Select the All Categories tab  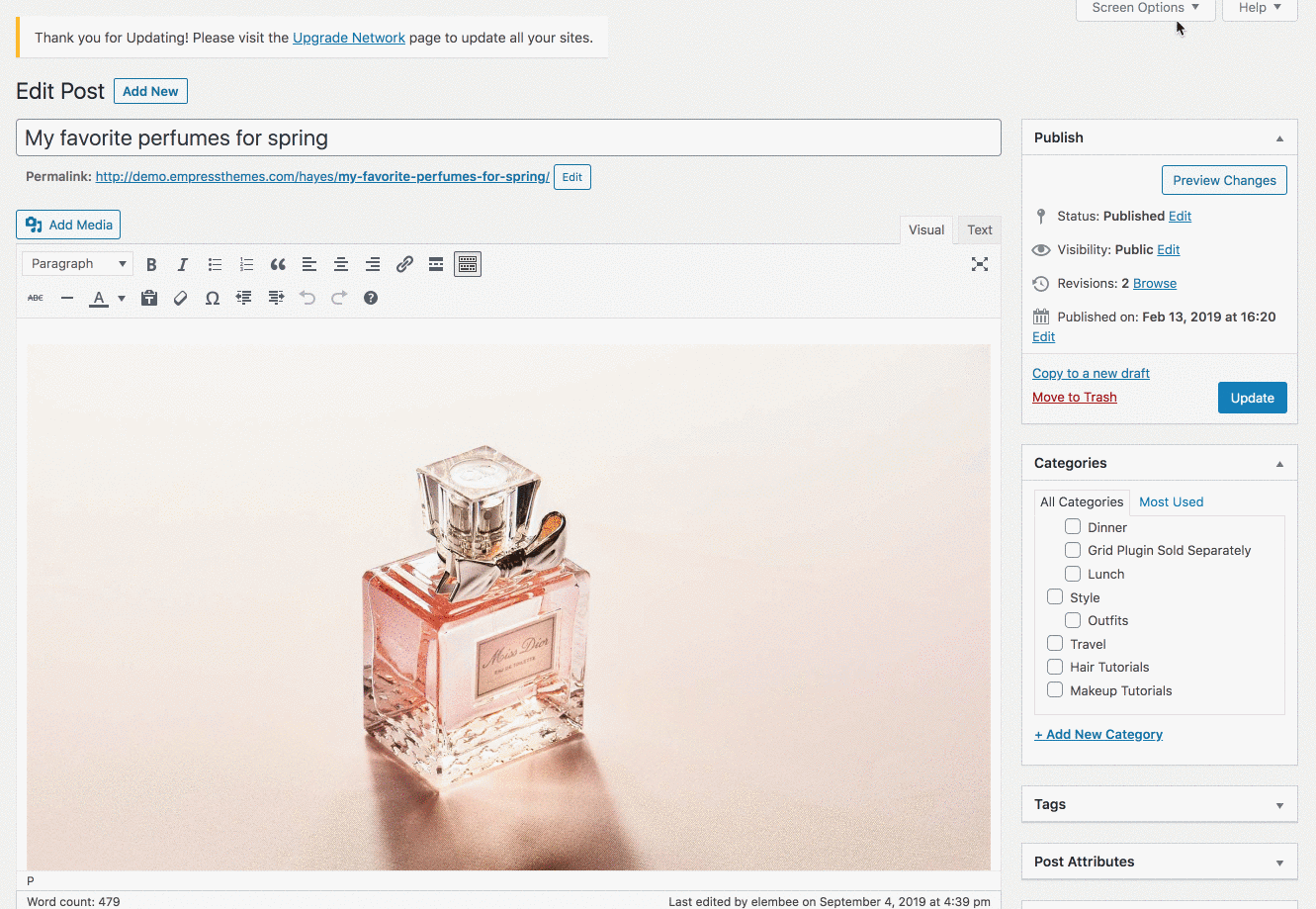[1082, 502]
